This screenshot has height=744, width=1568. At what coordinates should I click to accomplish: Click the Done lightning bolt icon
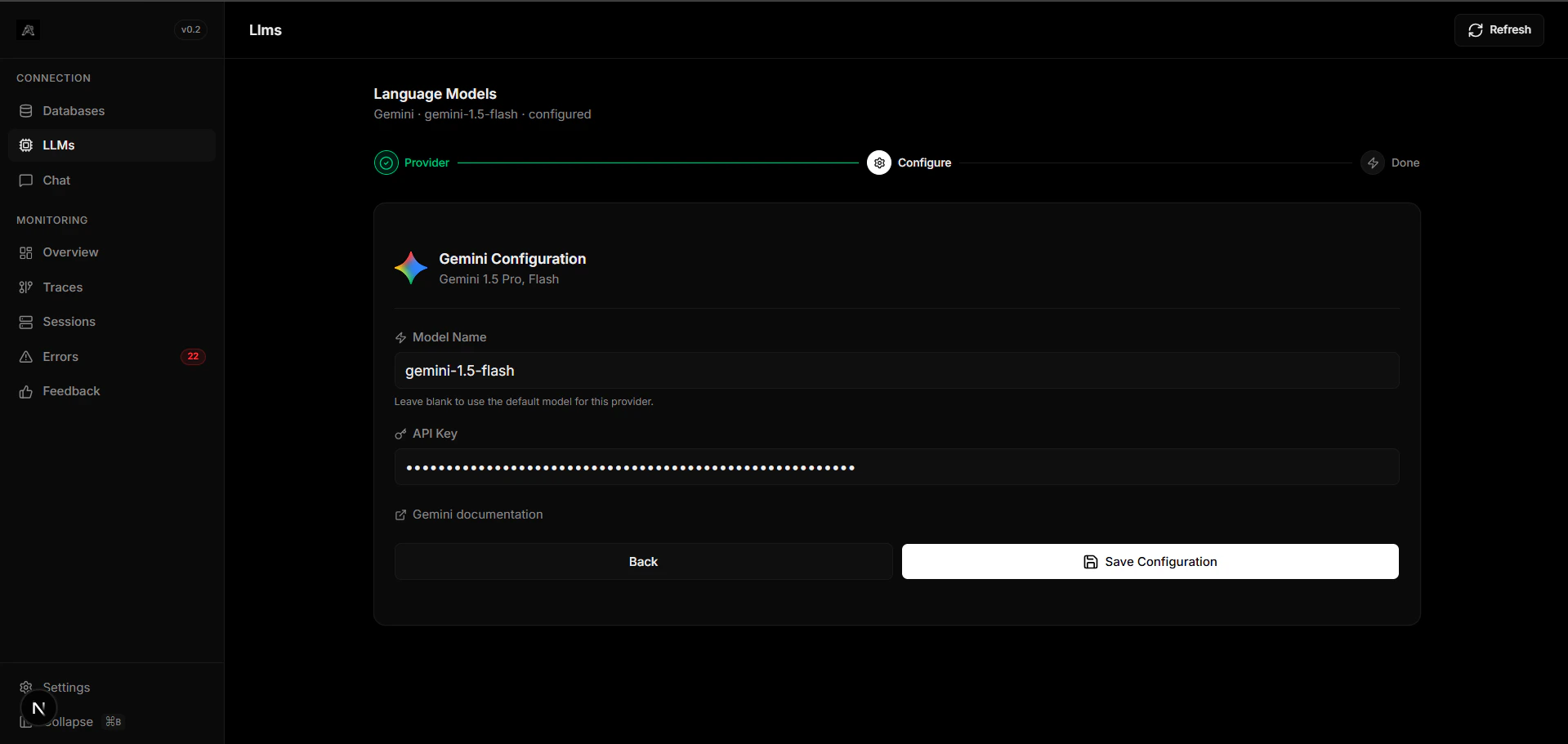click(x=1373, y=163)
